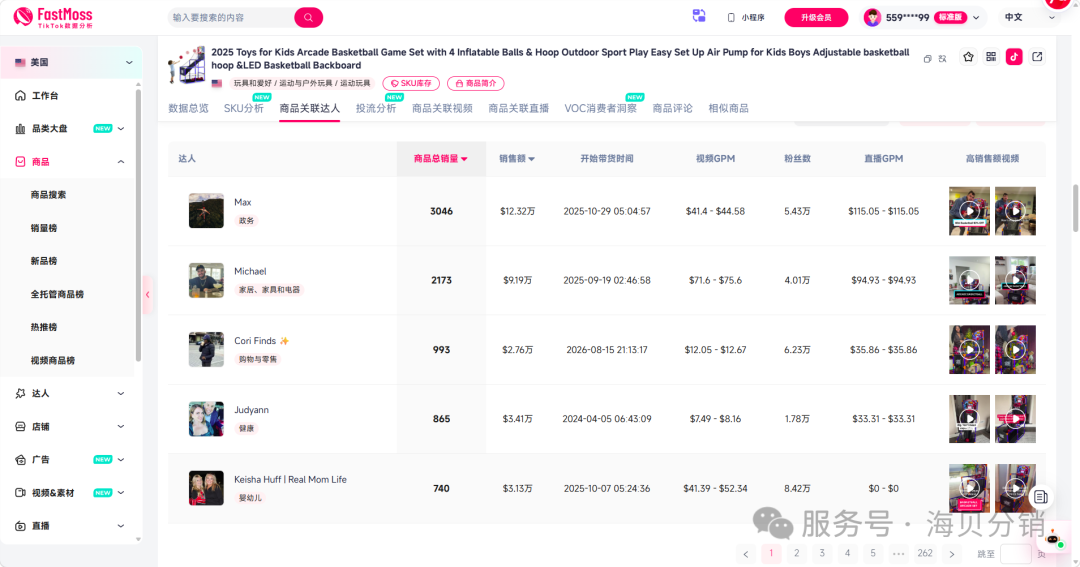Open the external link share icon

1037,57
